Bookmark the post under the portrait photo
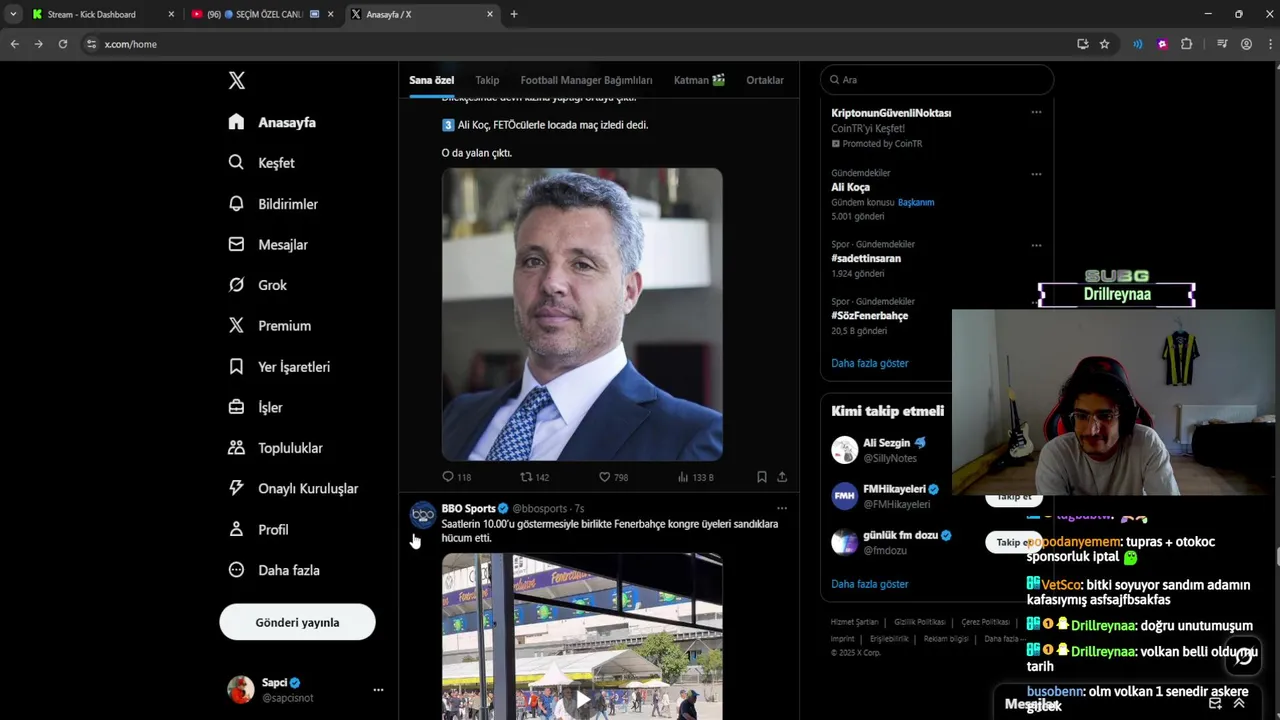 point(761,477)
